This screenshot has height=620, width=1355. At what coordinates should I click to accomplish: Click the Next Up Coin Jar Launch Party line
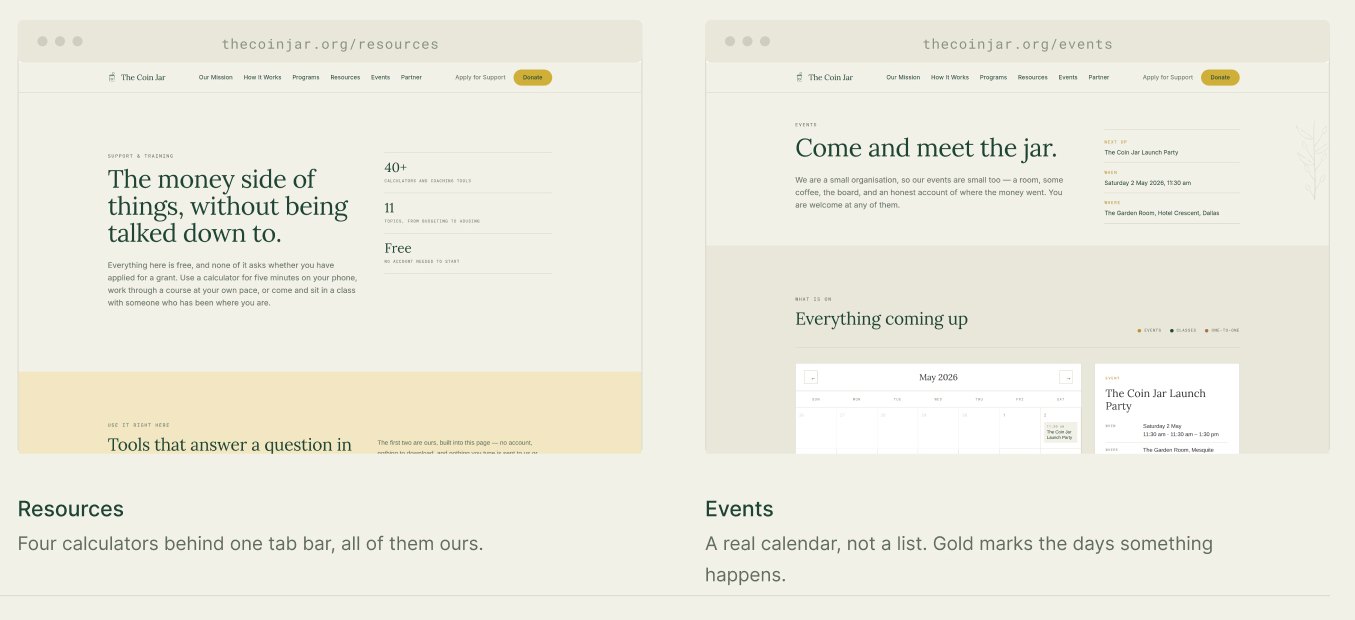pos(1141,153)
